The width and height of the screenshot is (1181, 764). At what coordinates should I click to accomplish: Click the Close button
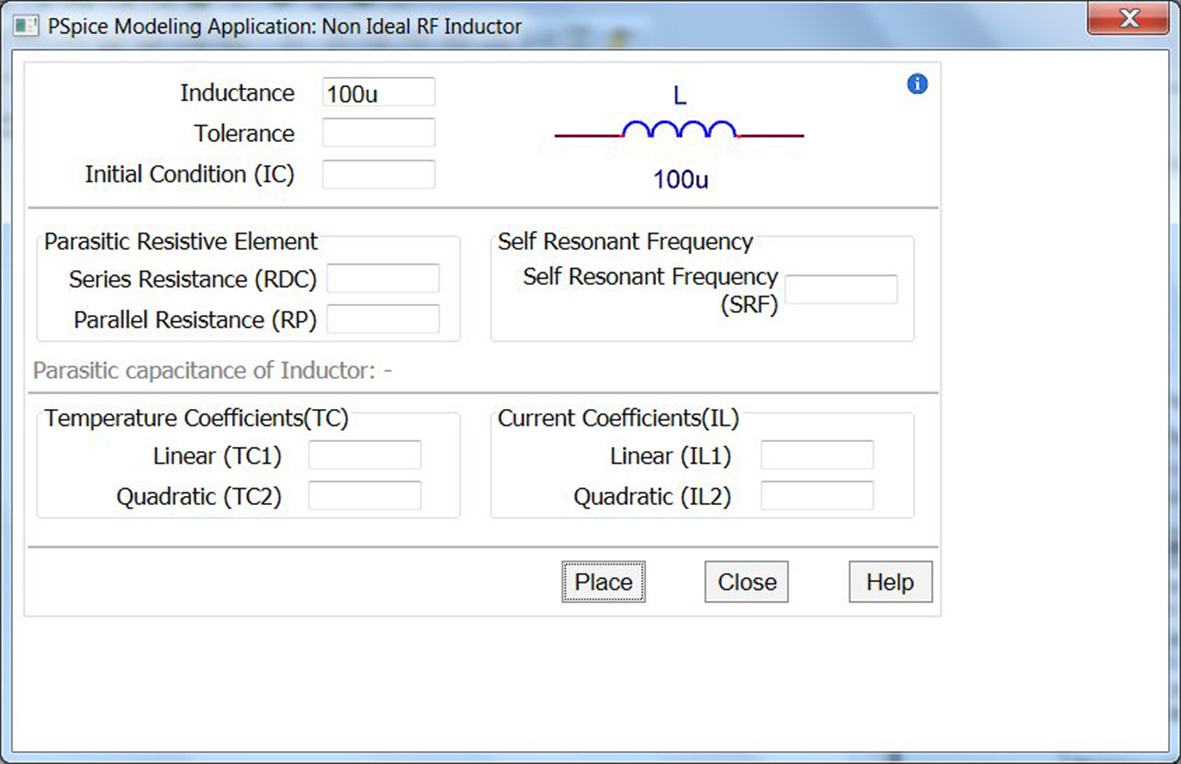click(x=746, y=582)
